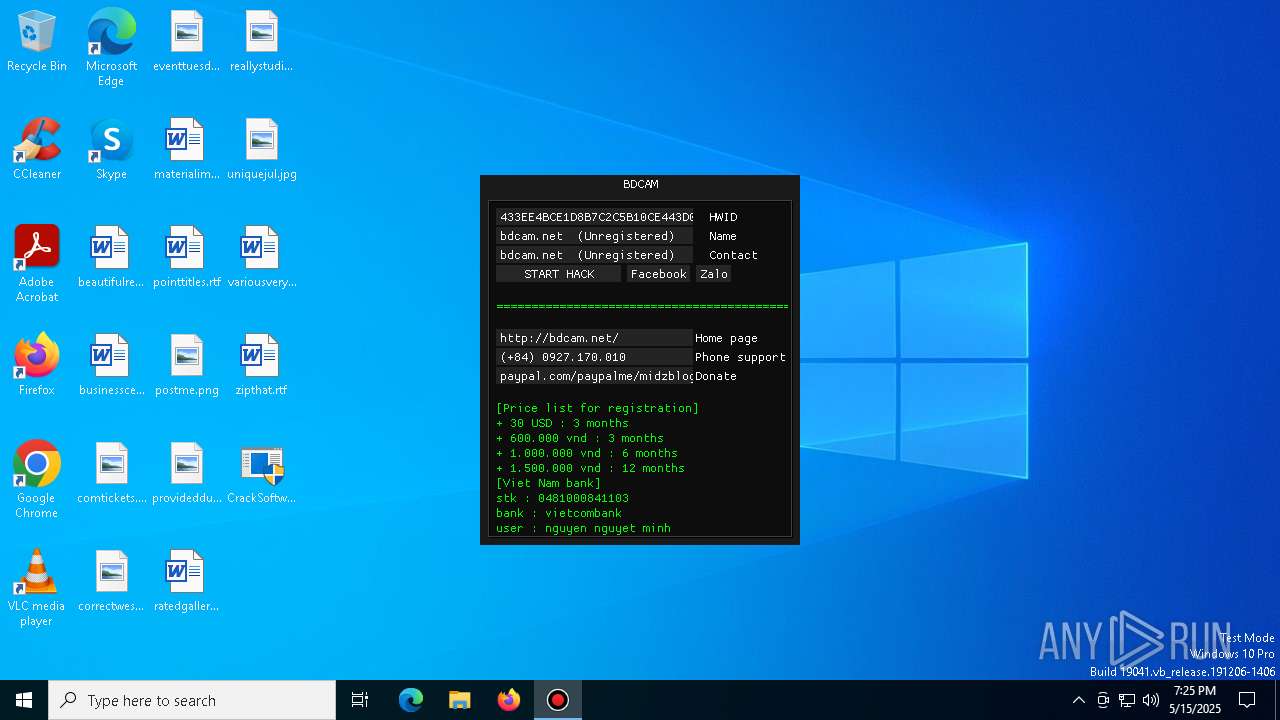Open the notification center
Image resolution: width=1280 pixels, height=720 pixels.
tap(1247, 700)
